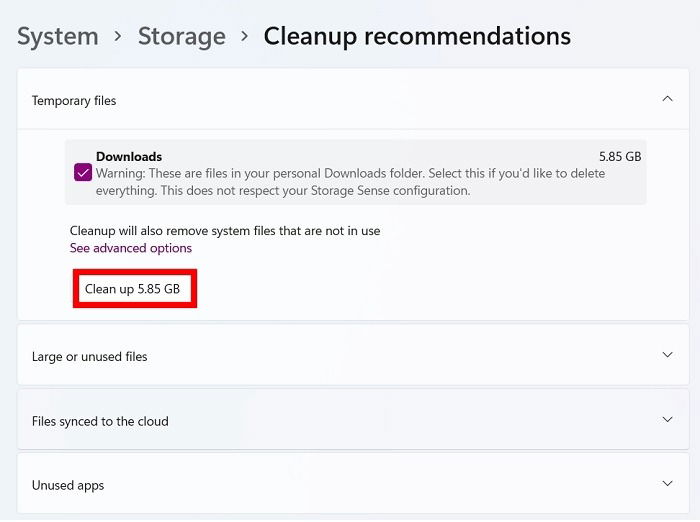
Task: Click the bold Downloads item title
Action: coord(129,157)
